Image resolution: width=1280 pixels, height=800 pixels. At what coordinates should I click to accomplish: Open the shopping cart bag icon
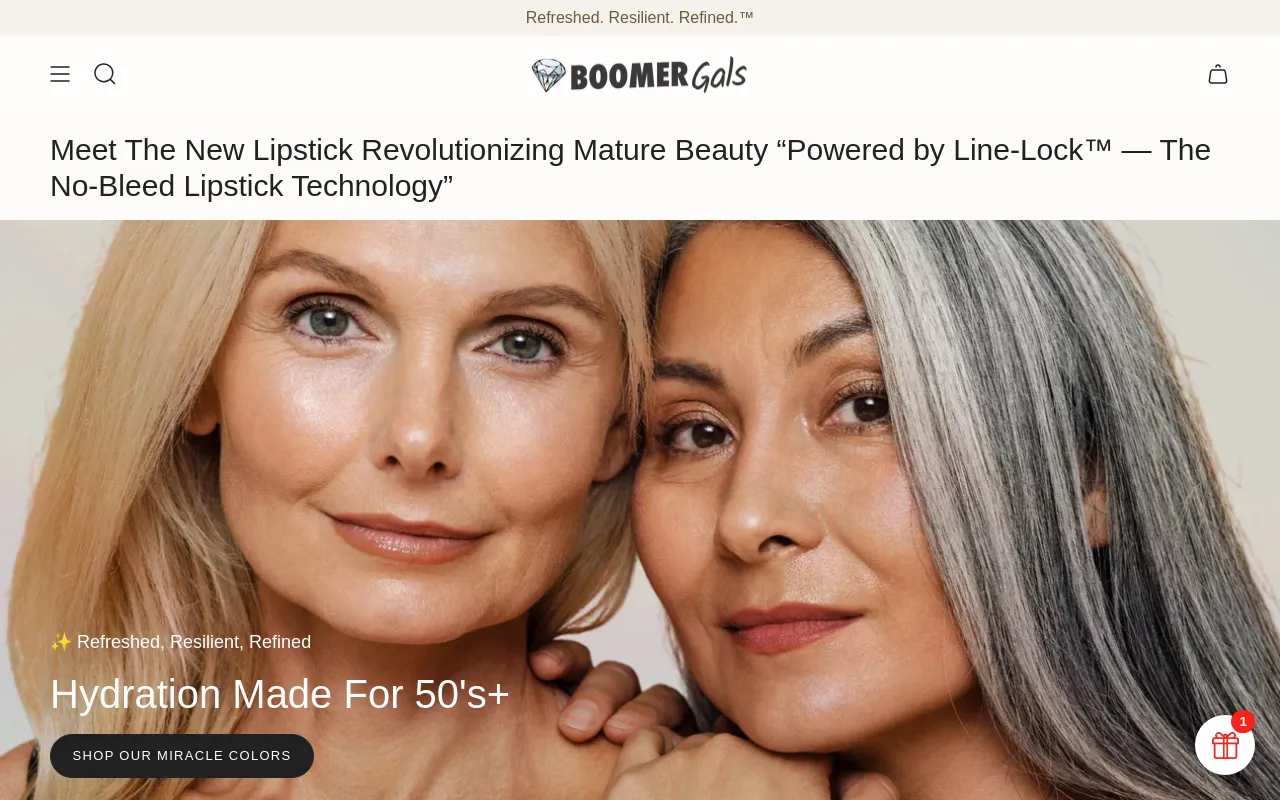(1218, 74)
